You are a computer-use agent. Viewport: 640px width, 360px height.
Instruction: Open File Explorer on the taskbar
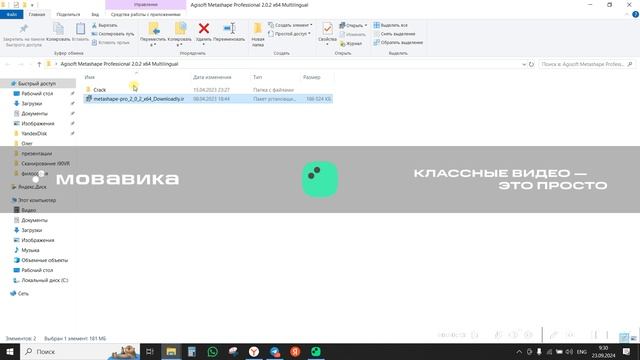[171, 351]
